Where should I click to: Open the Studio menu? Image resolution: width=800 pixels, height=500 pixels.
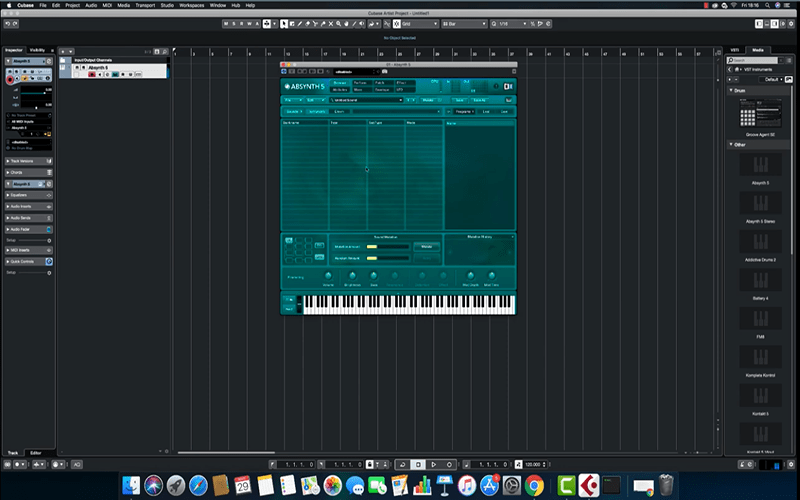point(167,5)
